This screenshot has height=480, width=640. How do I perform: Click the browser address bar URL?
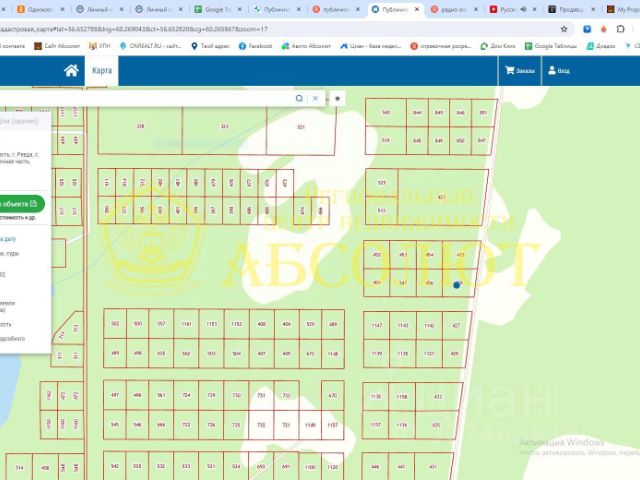(x=133, y=29)
